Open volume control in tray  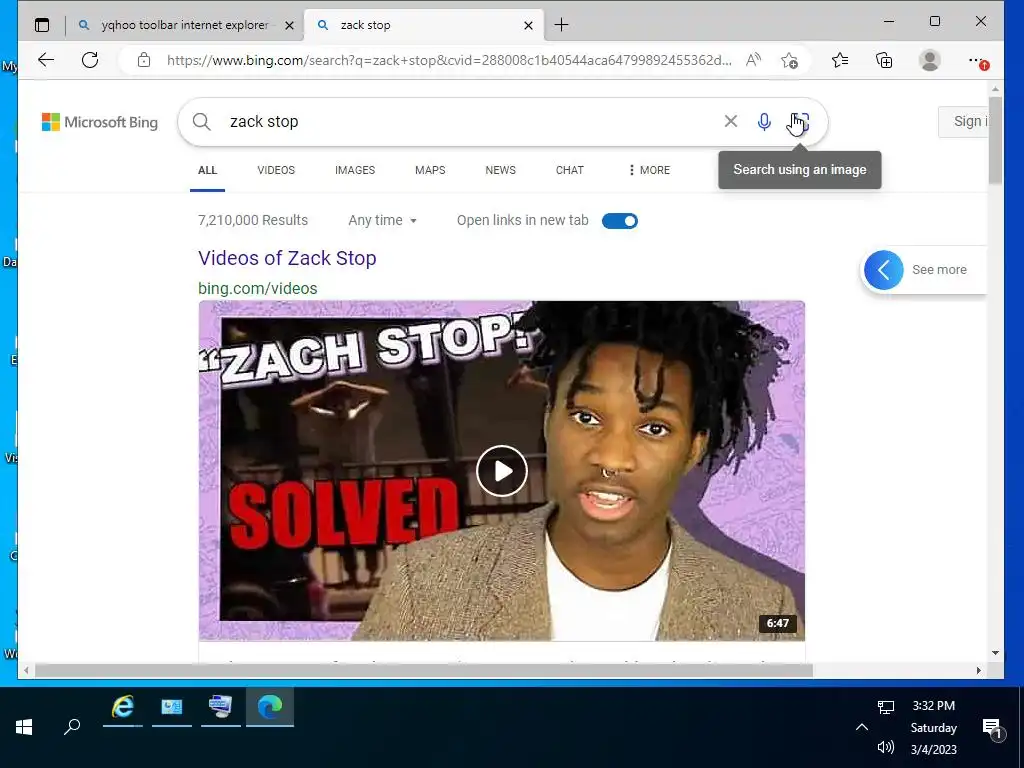(886, 747)
